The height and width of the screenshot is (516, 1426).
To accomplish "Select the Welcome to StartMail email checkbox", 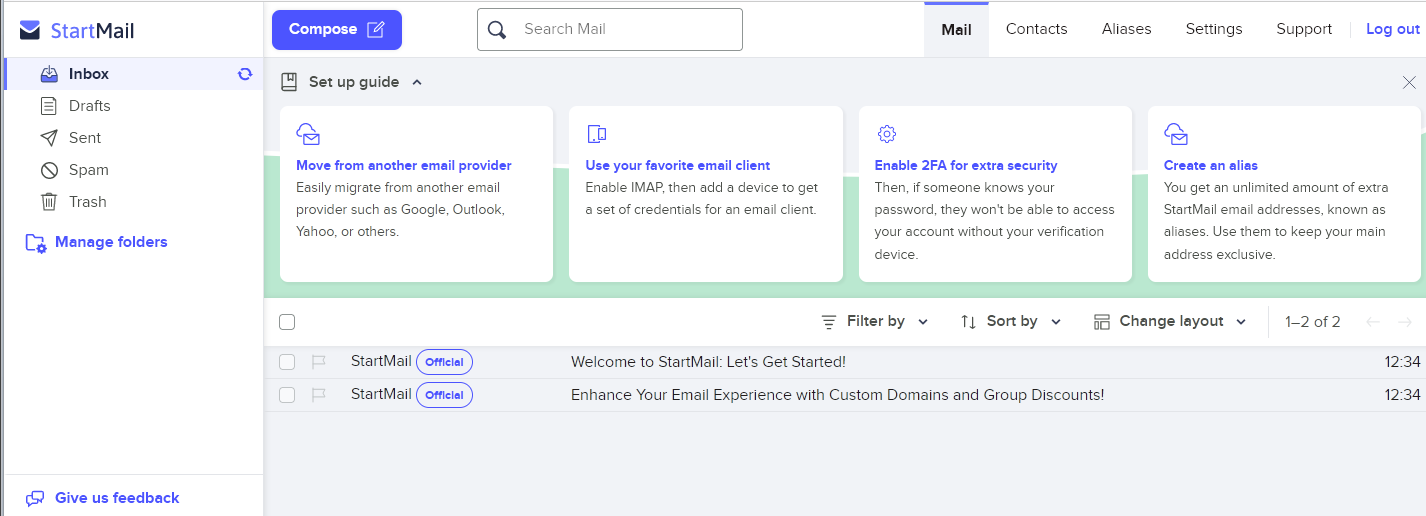I will [287, 362].
